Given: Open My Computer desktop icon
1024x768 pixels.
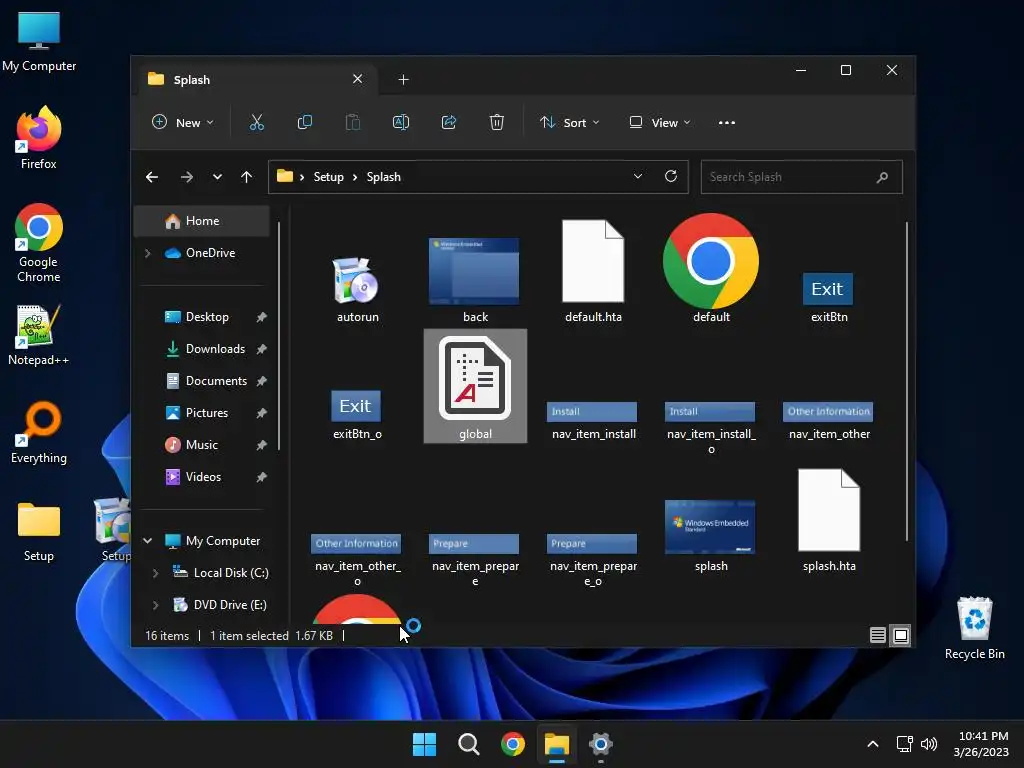Looking at the screenshot, I should pyautogui.click(x=39, y=40).
